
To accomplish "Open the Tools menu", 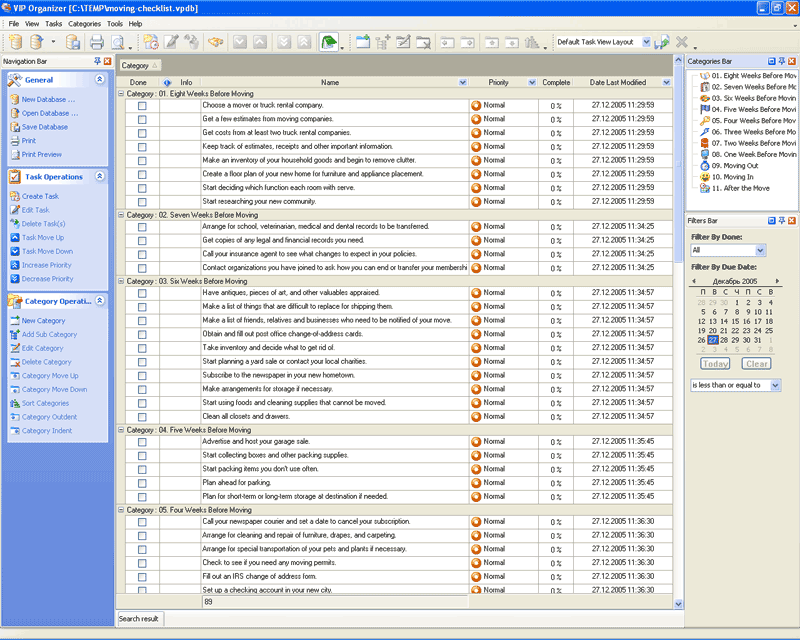I will coord(115,23).
